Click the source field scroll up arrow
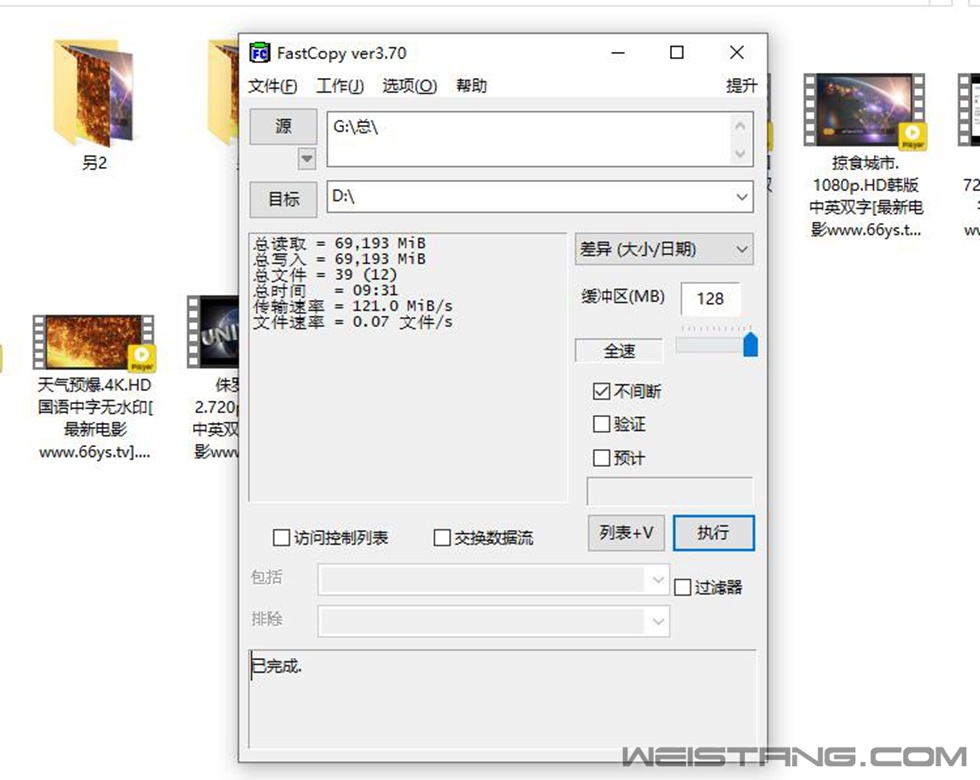The image size is (980, 780). tap(741, 126)
